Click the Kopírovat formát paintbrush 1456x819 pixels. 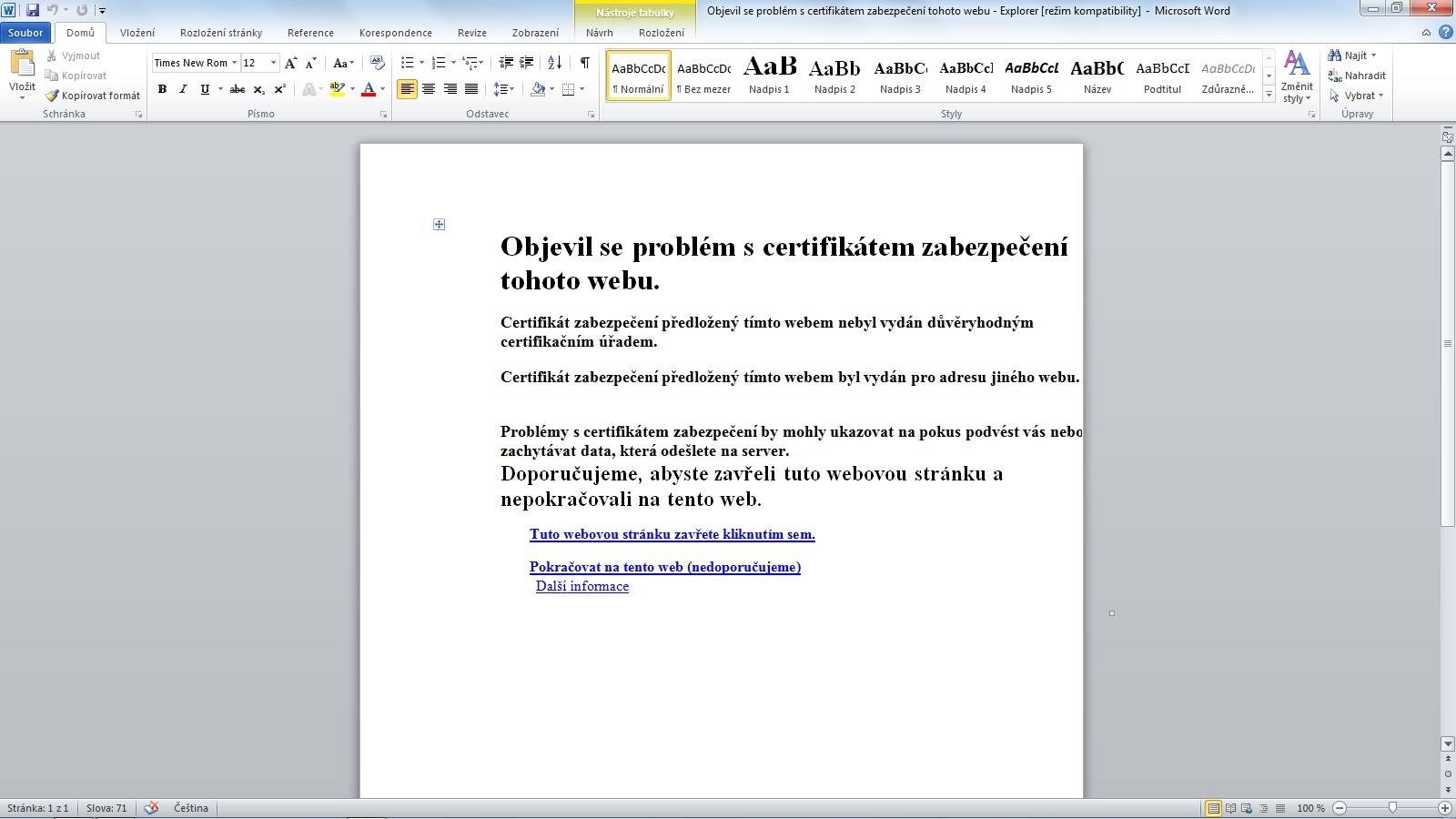coord(53,96)
